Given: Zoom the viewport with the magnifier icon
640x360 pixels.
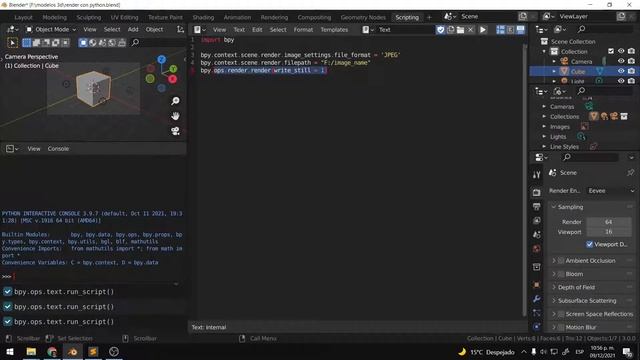Looking at the screenshot, I should tap(176, 101).
